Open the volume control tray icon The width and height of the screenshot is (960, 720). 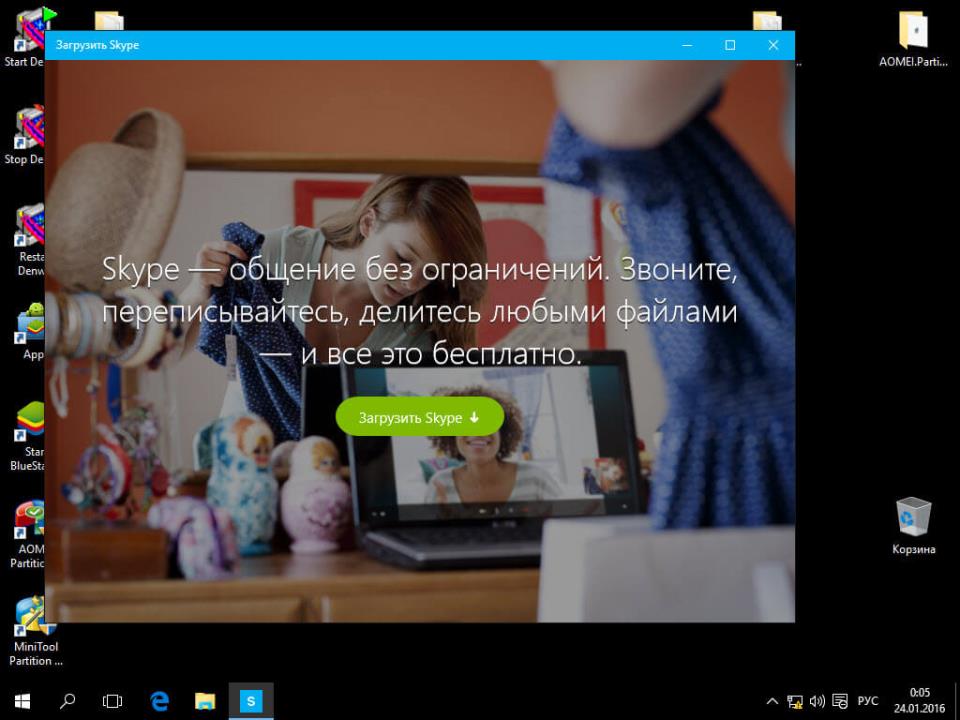pyautogui.click(x=817, y=701)
